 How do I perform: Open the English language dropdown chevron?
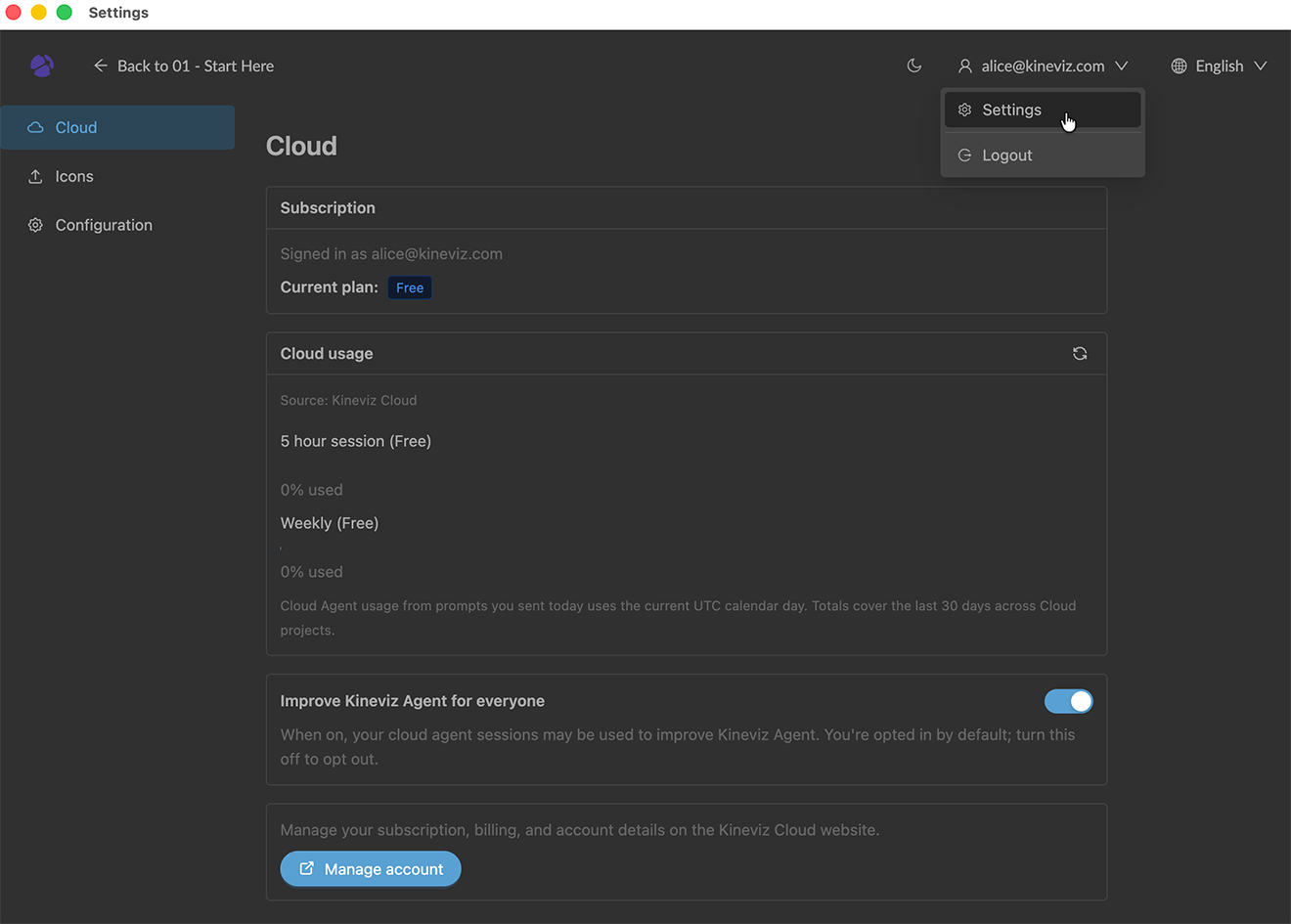click(1261, 66)
